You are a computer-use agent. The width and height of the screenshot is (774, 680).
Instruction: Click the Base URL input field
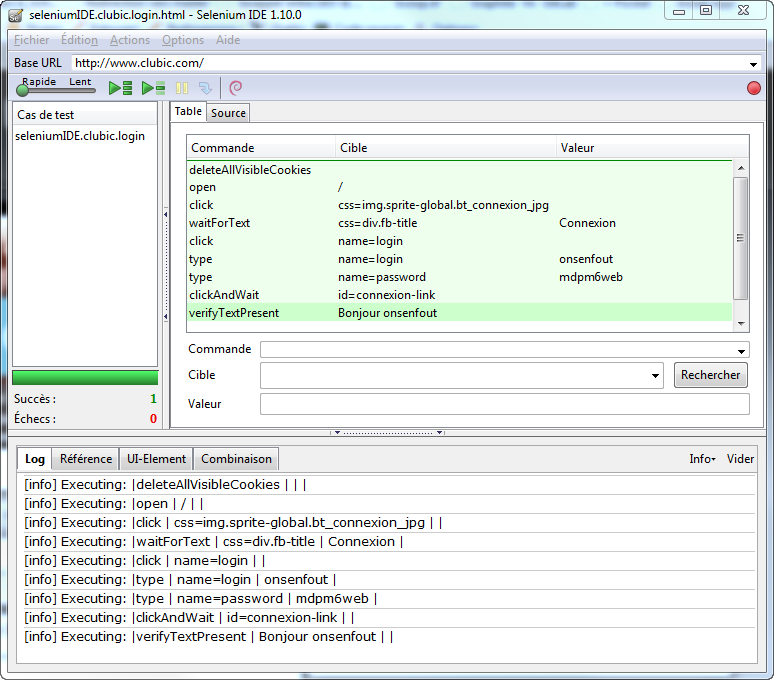[x=410, y=63]
